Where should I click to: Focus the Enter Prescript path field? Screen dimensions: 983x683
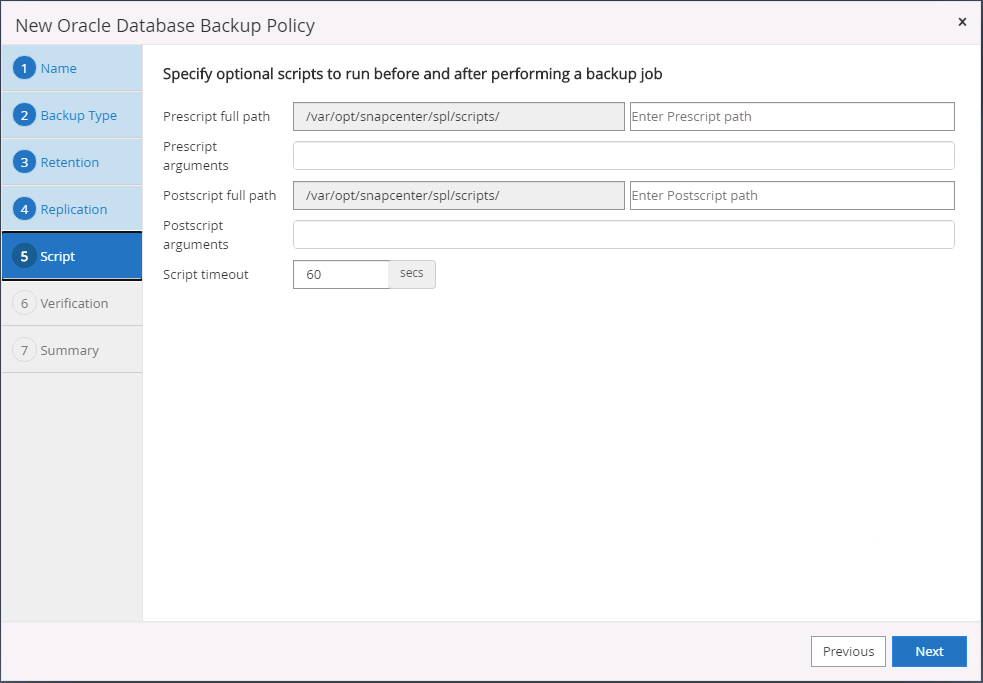point(791,117)
